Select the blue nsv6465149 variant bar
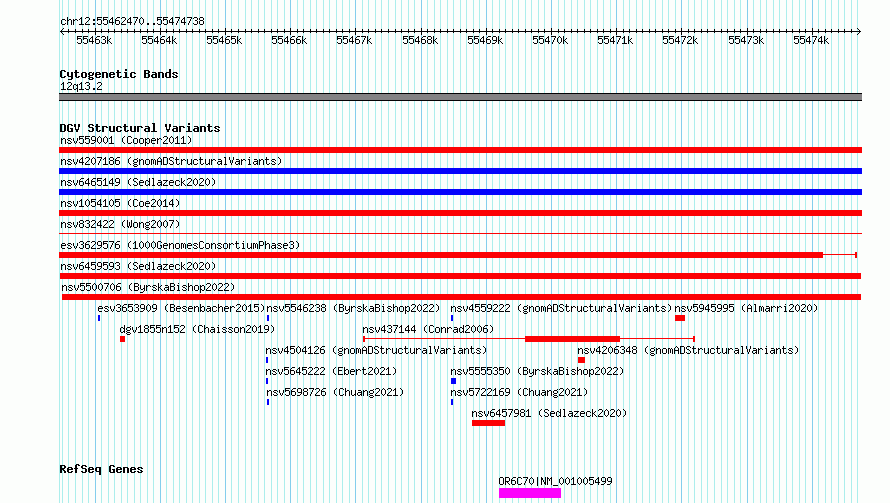The width and height of the screenshot is (890, 503). pyautogui.click(x=460, y=192)
